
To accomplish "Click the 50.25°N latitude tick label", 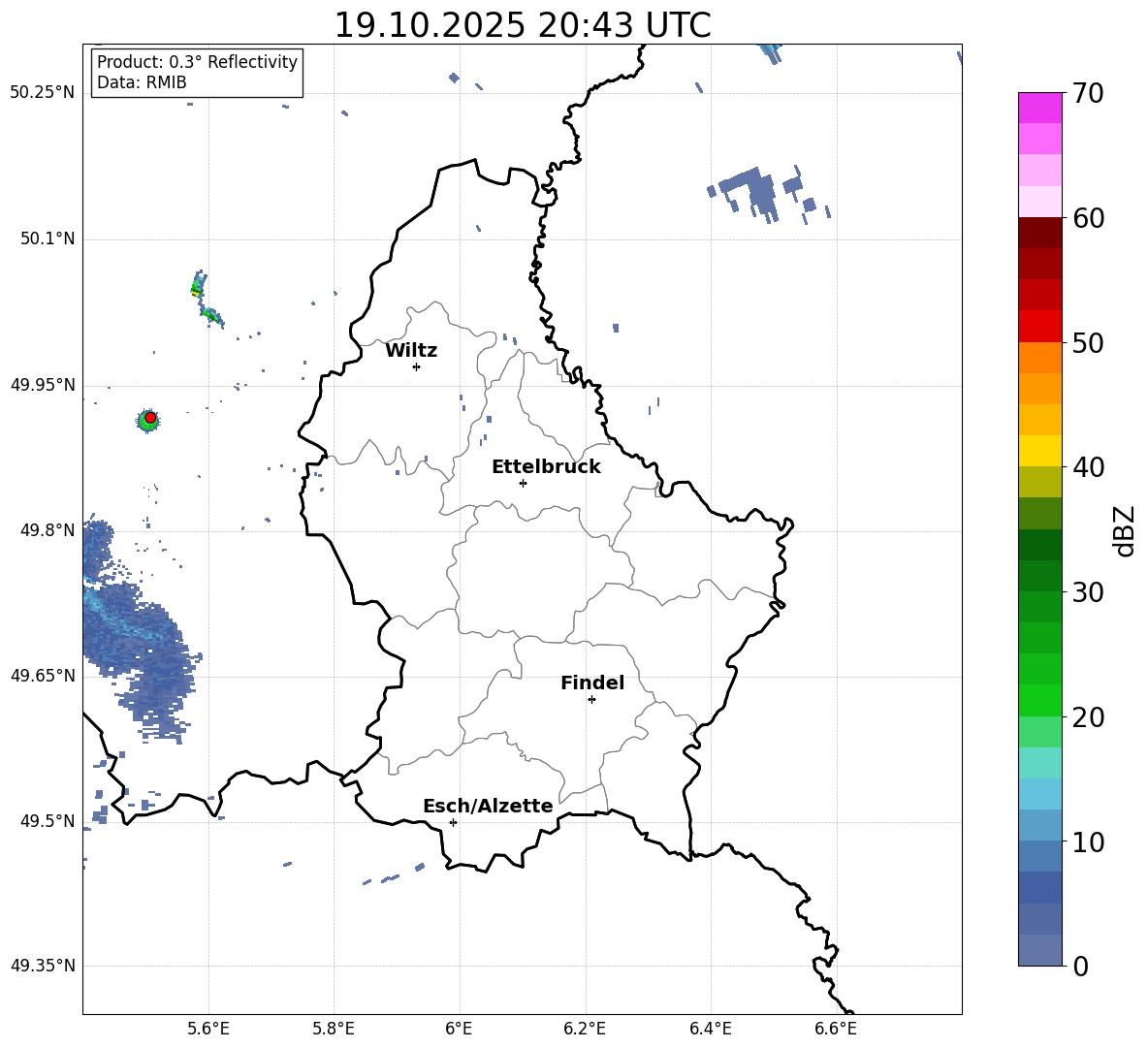I will click(x=42, y=92).
